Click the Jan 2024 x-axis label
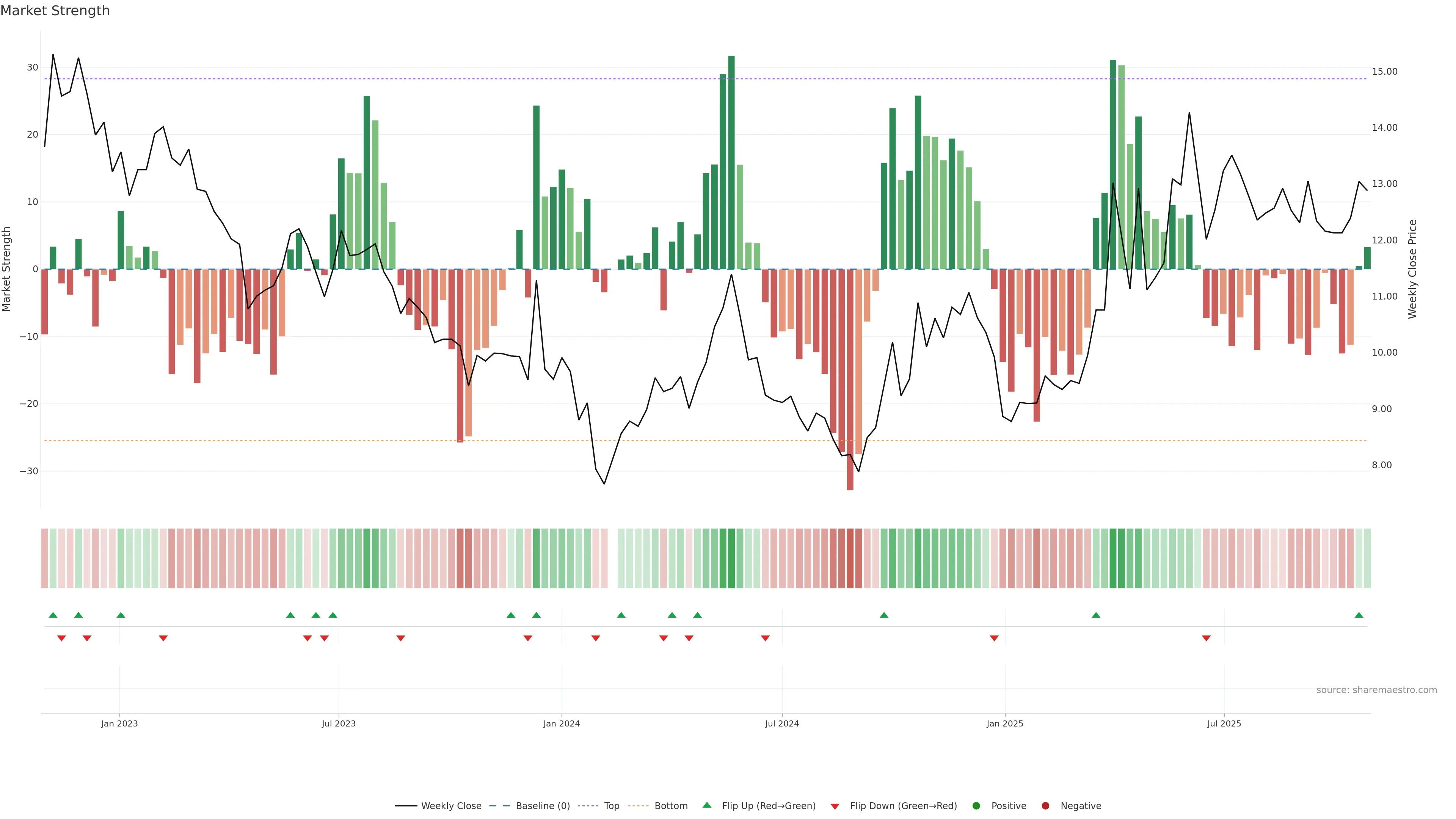Viewport: 1456px width, 819px height. pos(561,723)
